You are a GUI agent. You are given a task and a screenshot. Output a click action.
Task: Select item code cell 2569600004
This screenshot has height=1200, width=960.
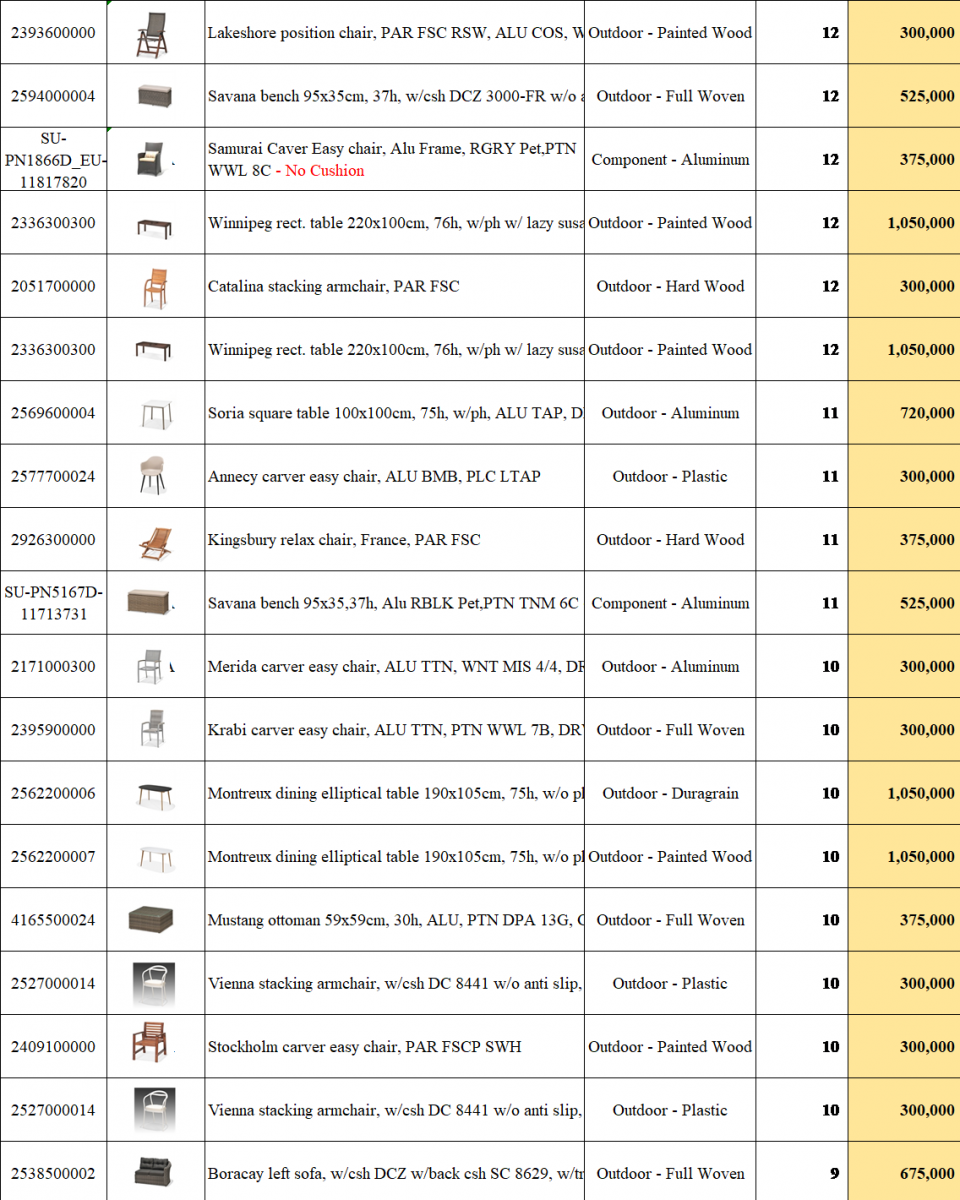[x=54, y=413]
